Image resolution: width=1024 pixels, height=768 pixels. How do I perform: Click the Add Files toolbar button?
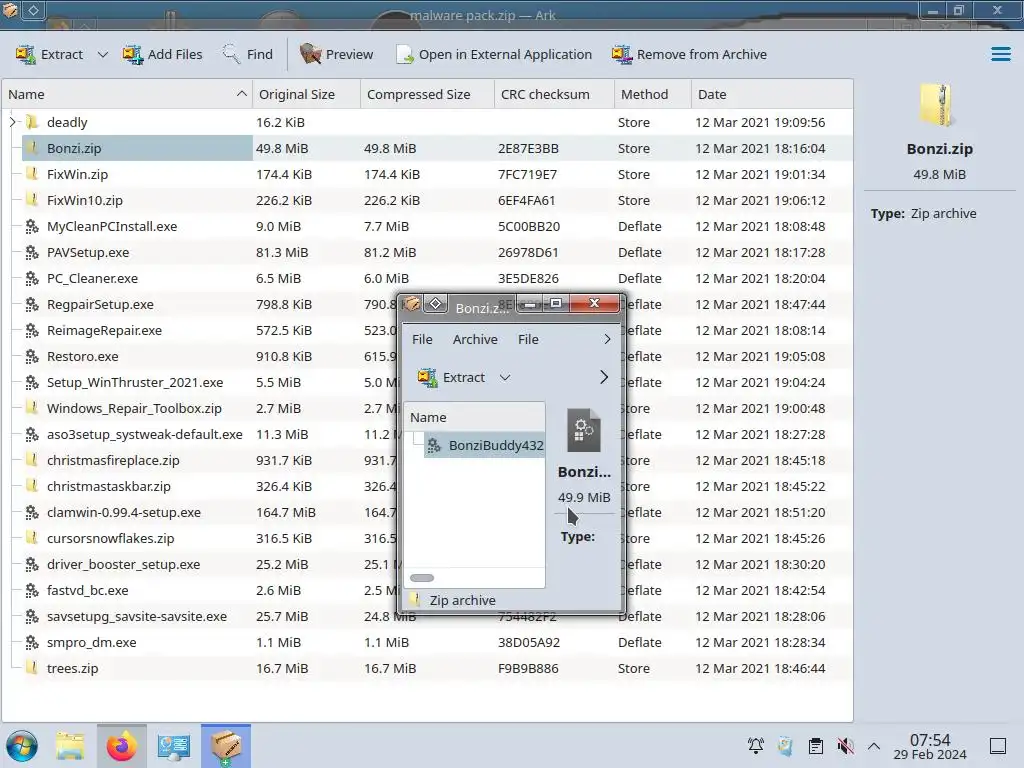[x=163, y=54]
